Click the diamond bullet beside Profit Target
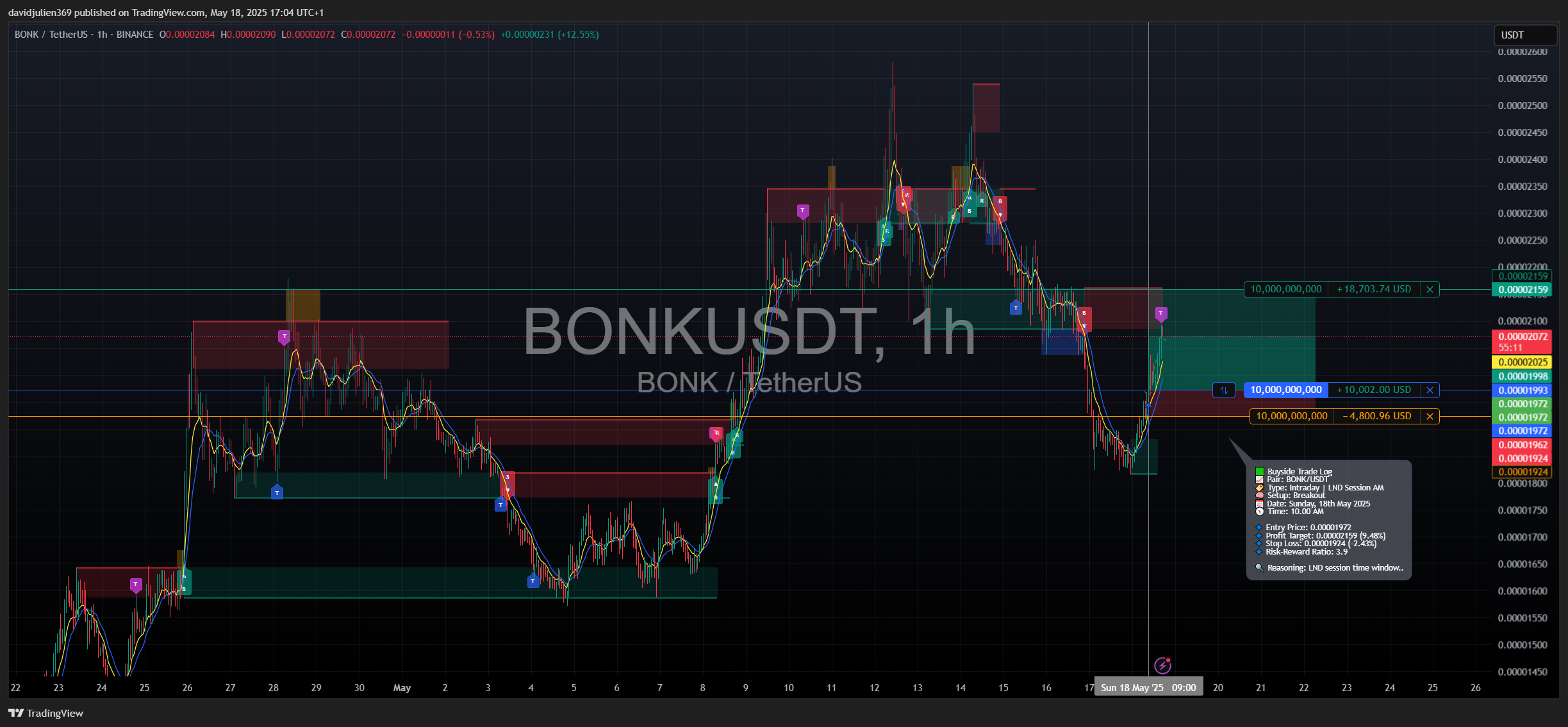The image size is (1568, 727). pyautogui.click(x=1259, y=536)
